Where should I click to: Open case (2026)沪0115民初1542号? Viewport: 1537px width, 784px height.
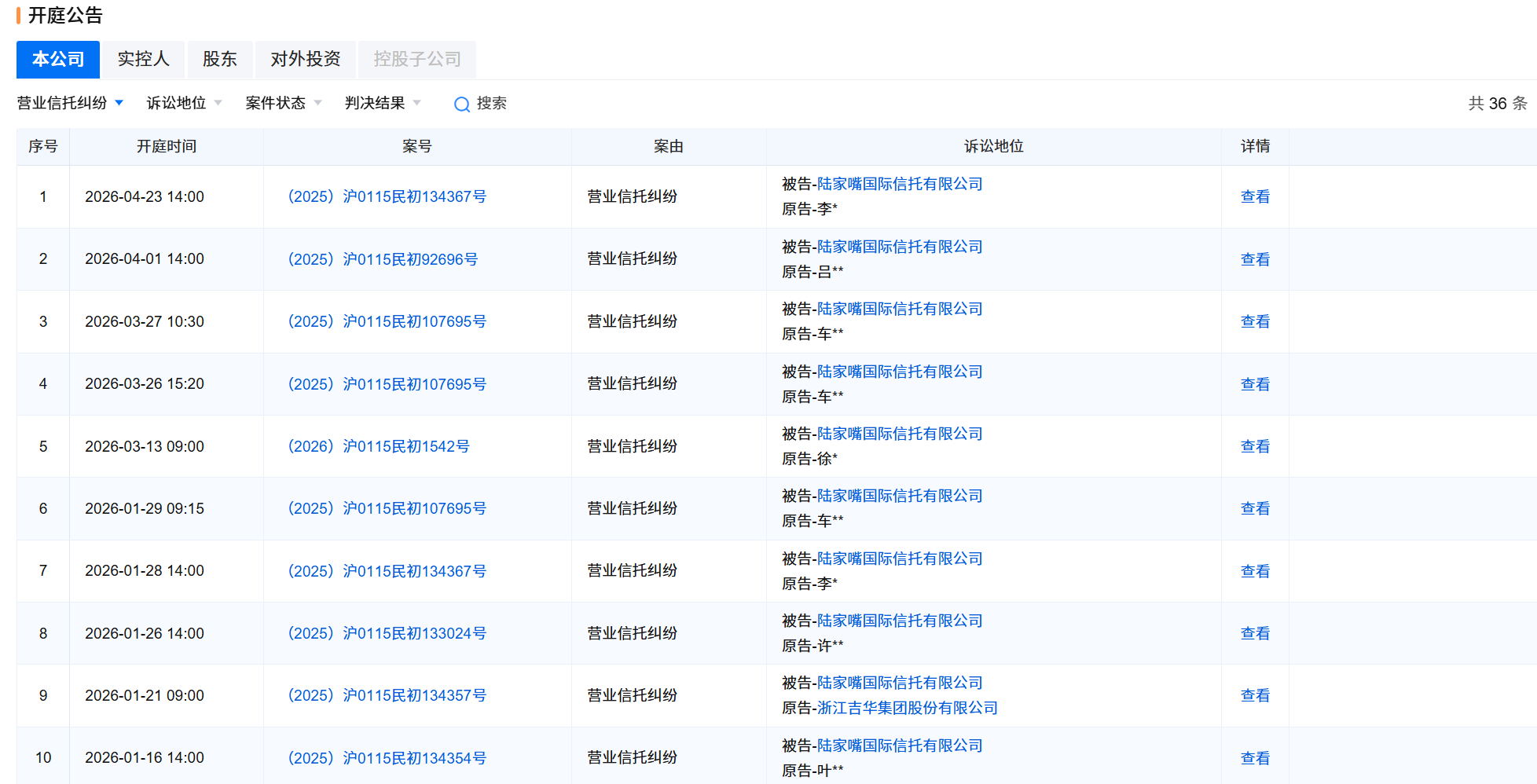coord(379,446)
